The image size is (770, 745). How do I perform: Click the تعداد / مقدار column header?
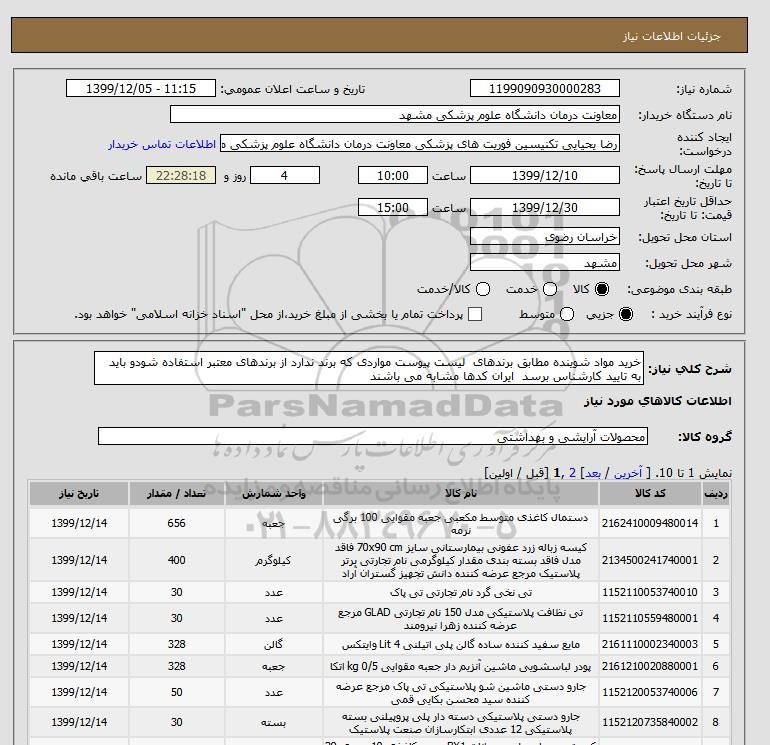pyautogui.click(x=177, y=494)
